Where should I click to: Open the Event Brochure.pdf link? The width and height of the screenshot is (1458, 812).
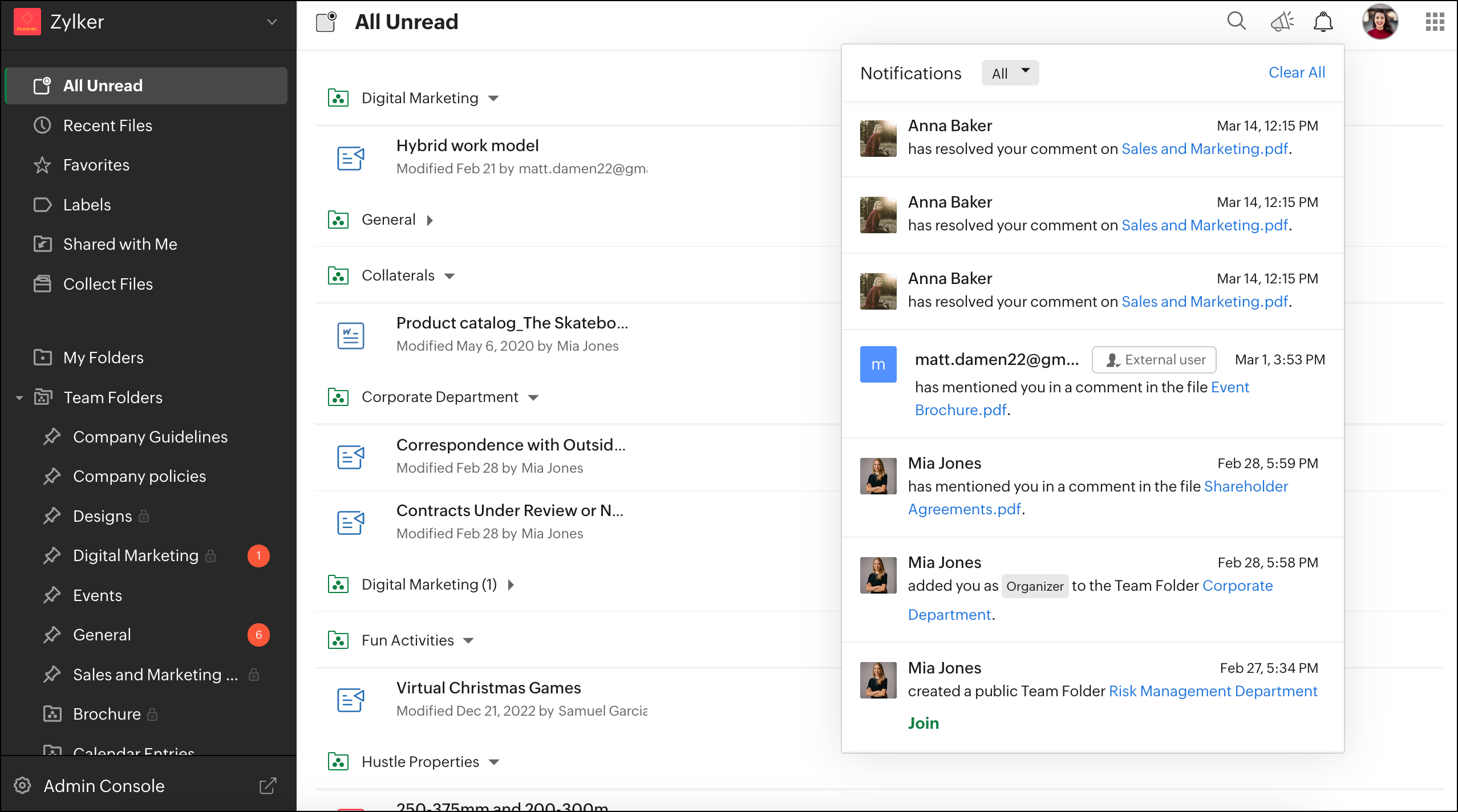pos(961,410)
